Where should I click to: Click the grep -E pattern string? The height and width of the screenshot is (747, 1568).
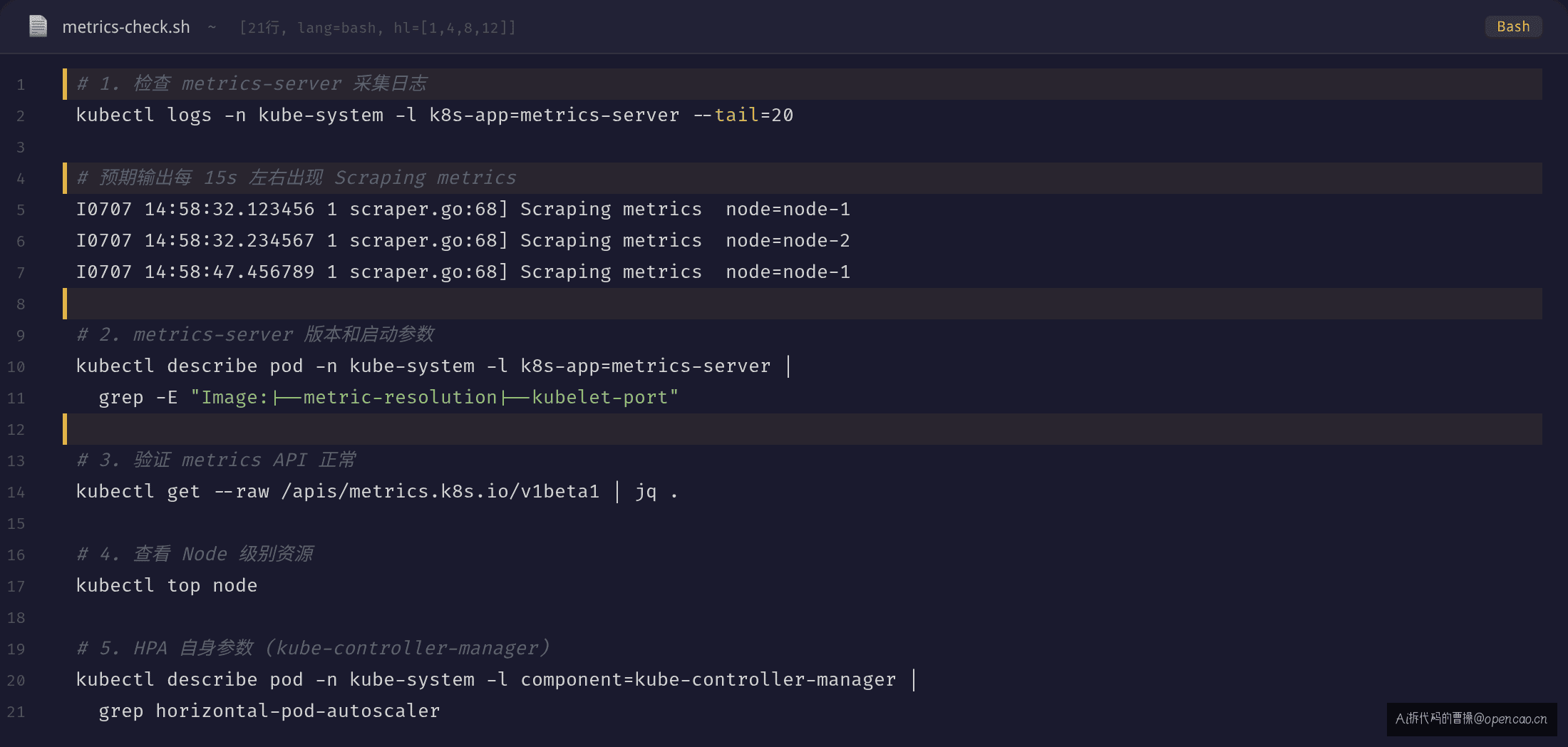coord(435,398)
